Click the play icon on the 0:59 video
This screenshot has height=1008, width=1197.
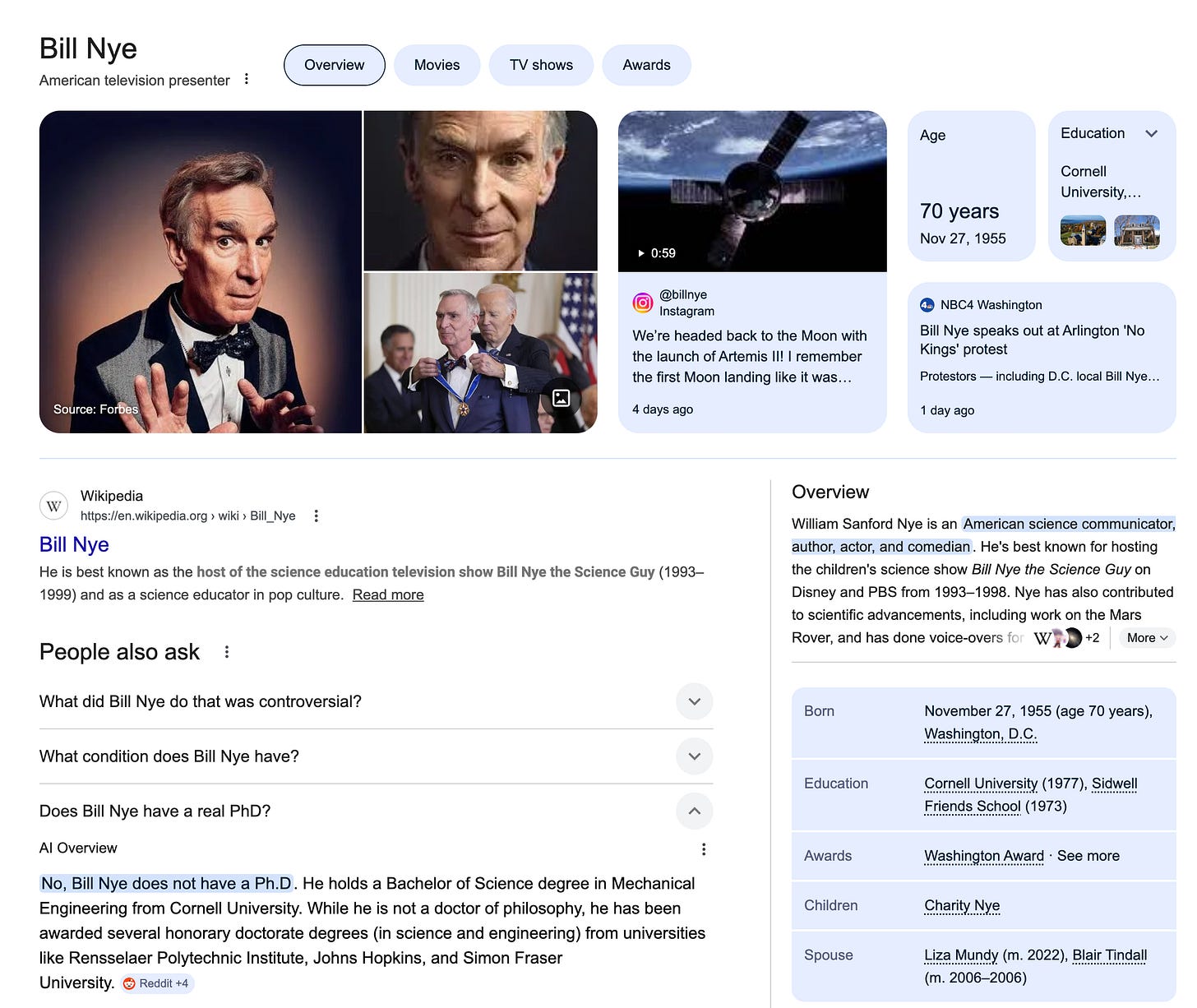[x=641, y=253]
